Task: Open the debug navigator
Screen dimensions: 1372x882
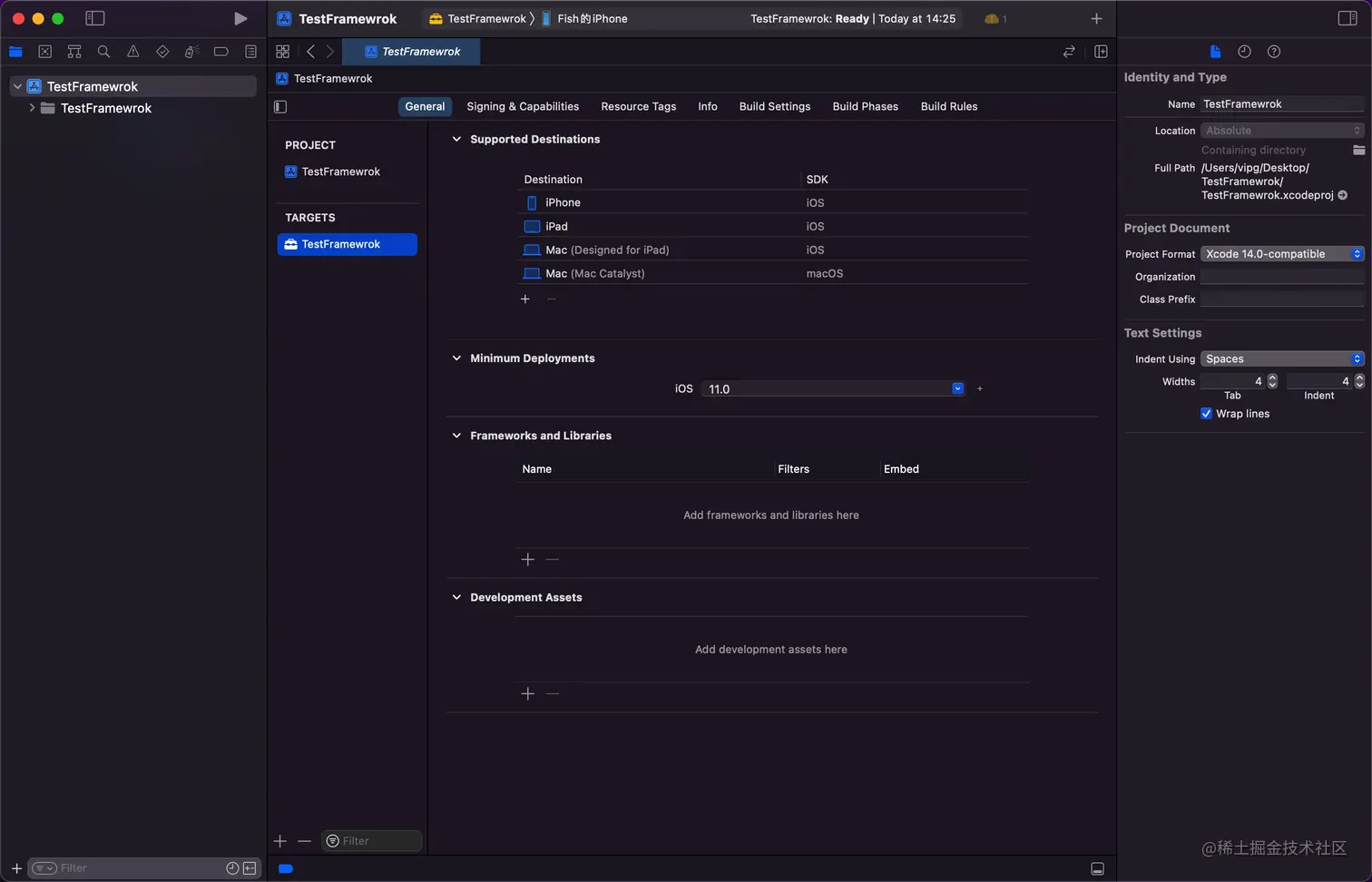Action: coord(191,52)
